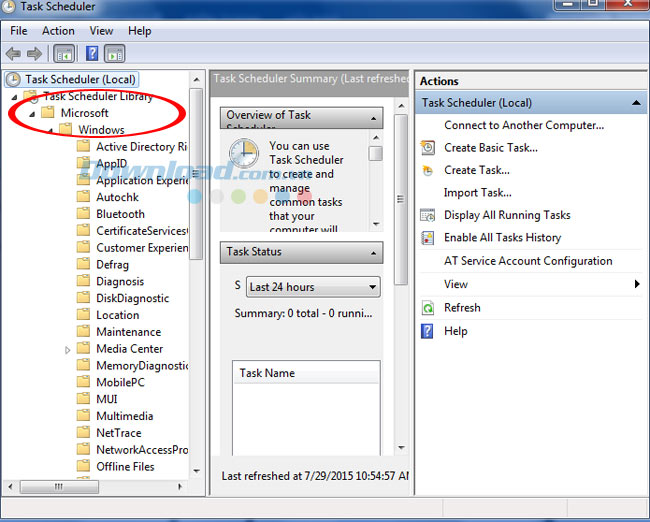The height and width of the screenshot is (522, 650).
Task: Expand the View submenu arrow
Action: coord(637,284)
